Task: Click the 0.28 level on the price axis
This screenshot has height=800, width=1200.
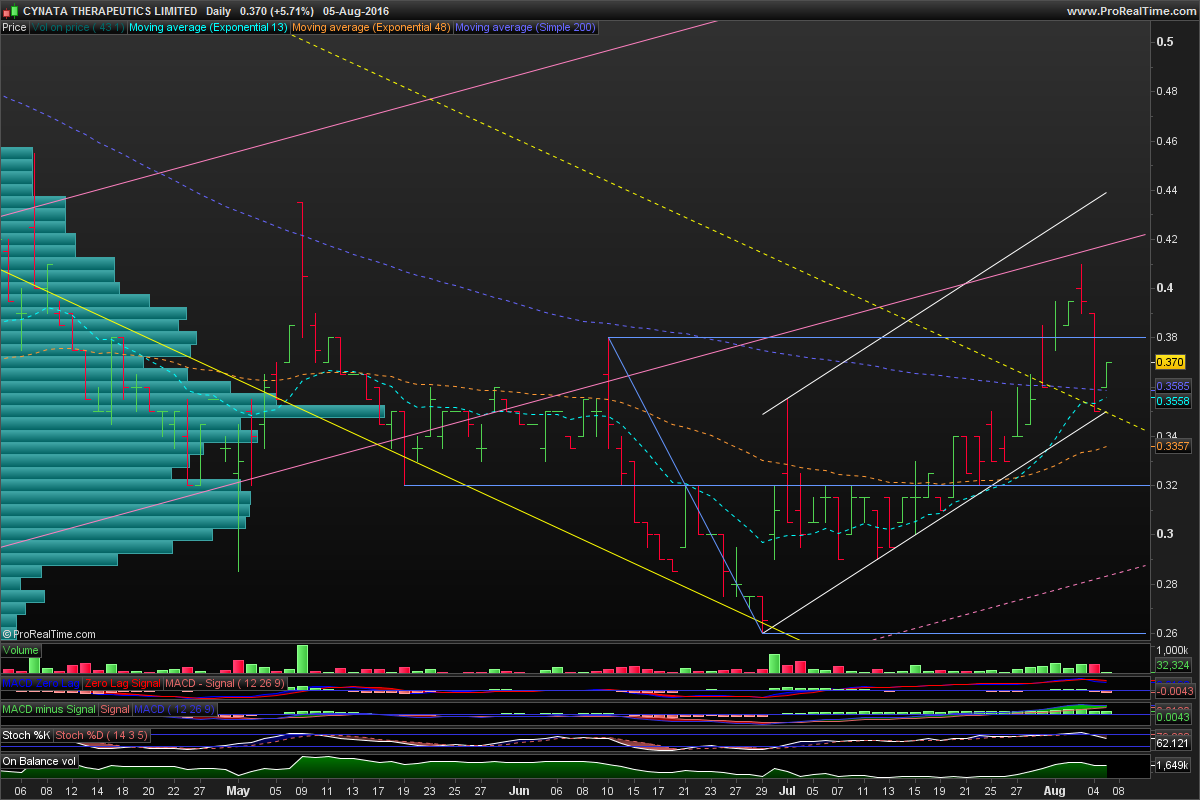Action: pos(1168,583)
